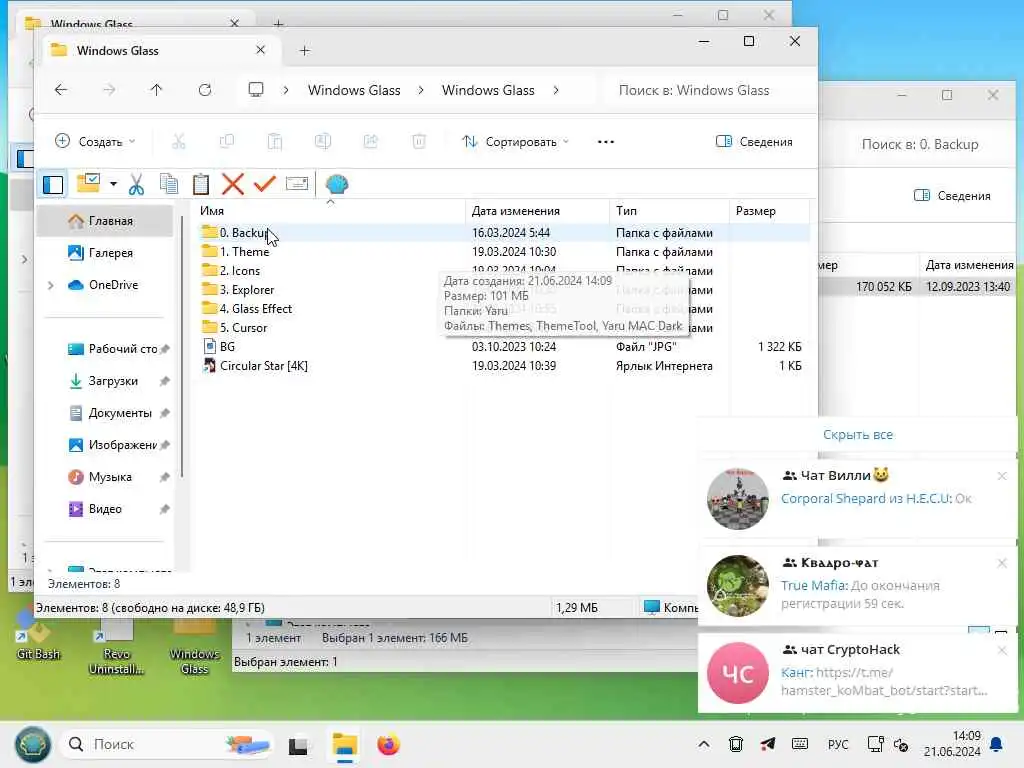Close the Windows Glass tab

[x=261, y=50]
